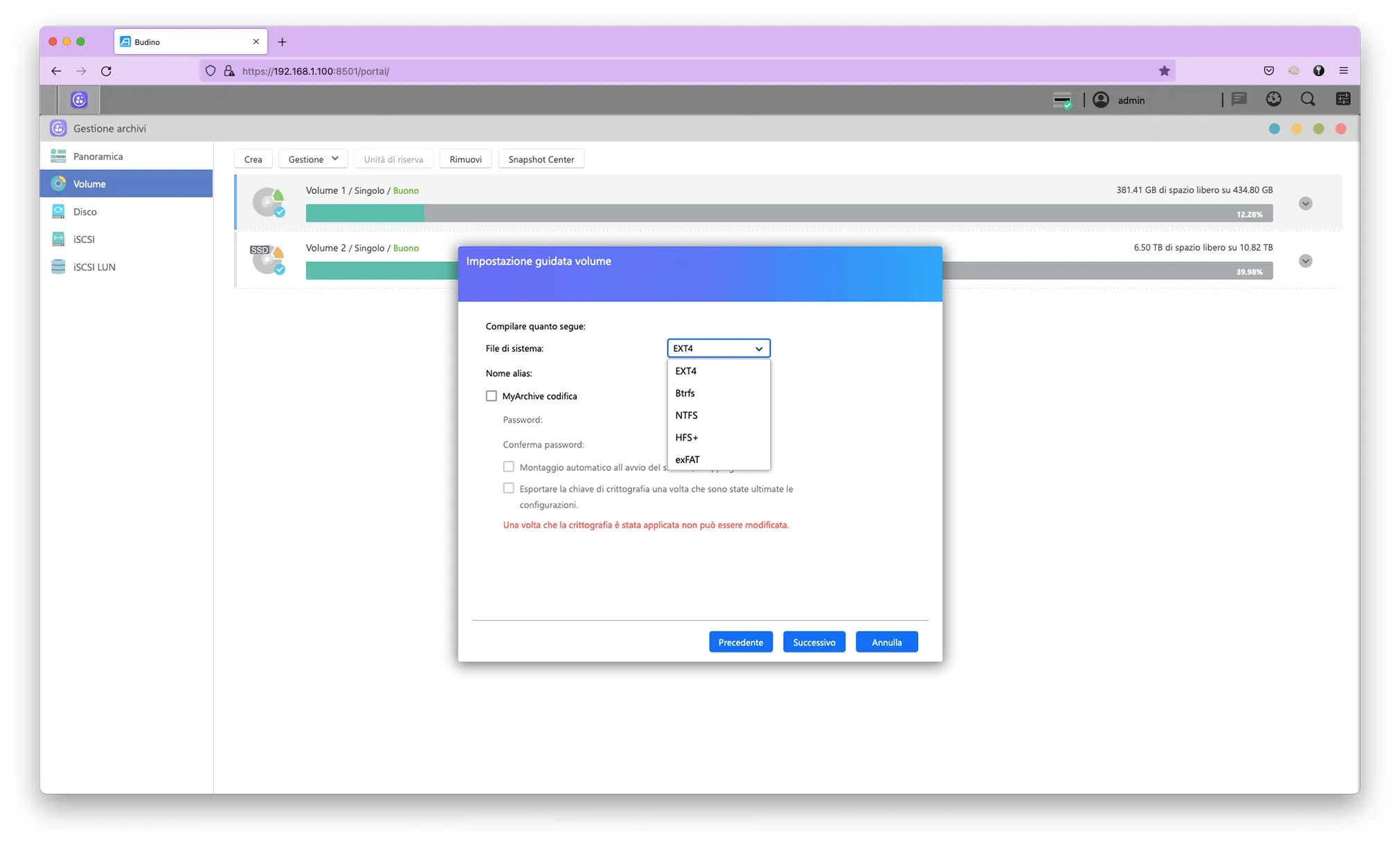
Task: Tick the Montaggio automatico all'avvio checkbox
Action: pyautogui.click(x=508, y=467)
